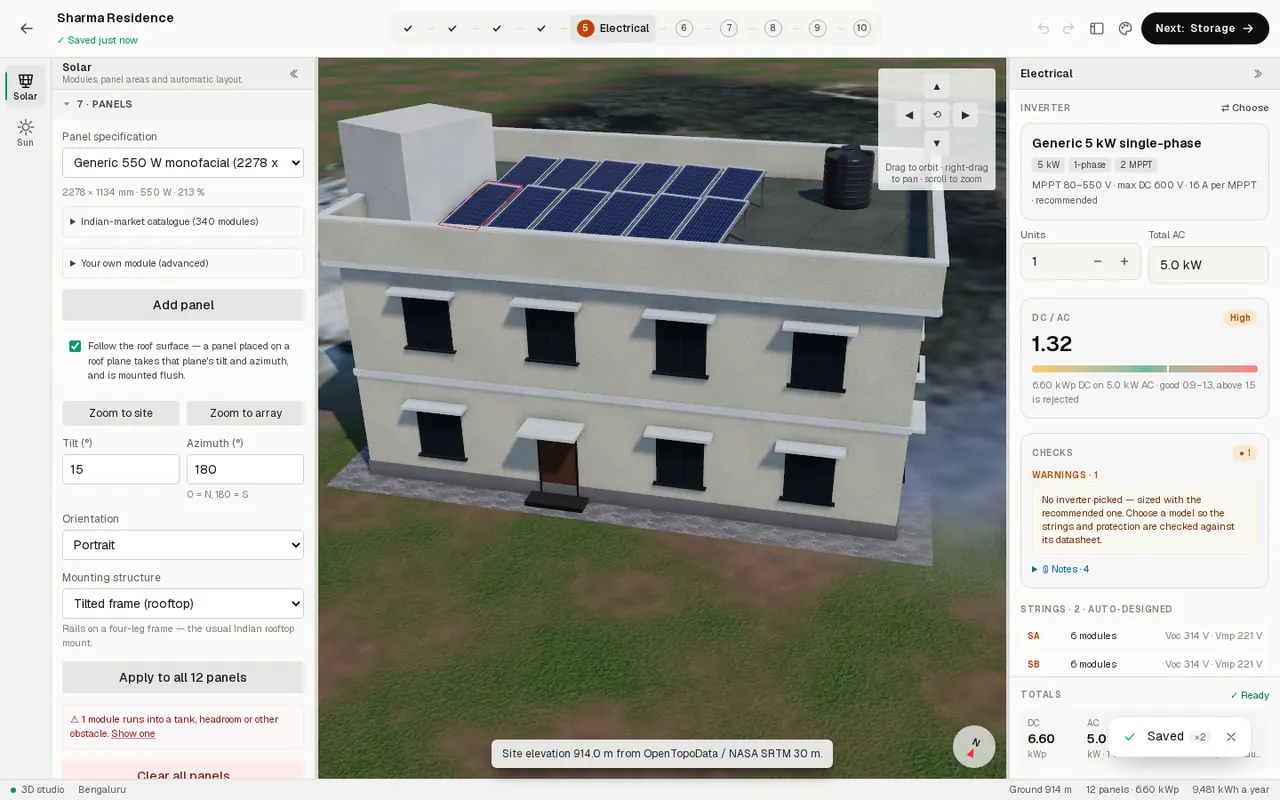Click the 'Show one' link
Viewport: 1280px width, 800px height.
pos(133,734)
